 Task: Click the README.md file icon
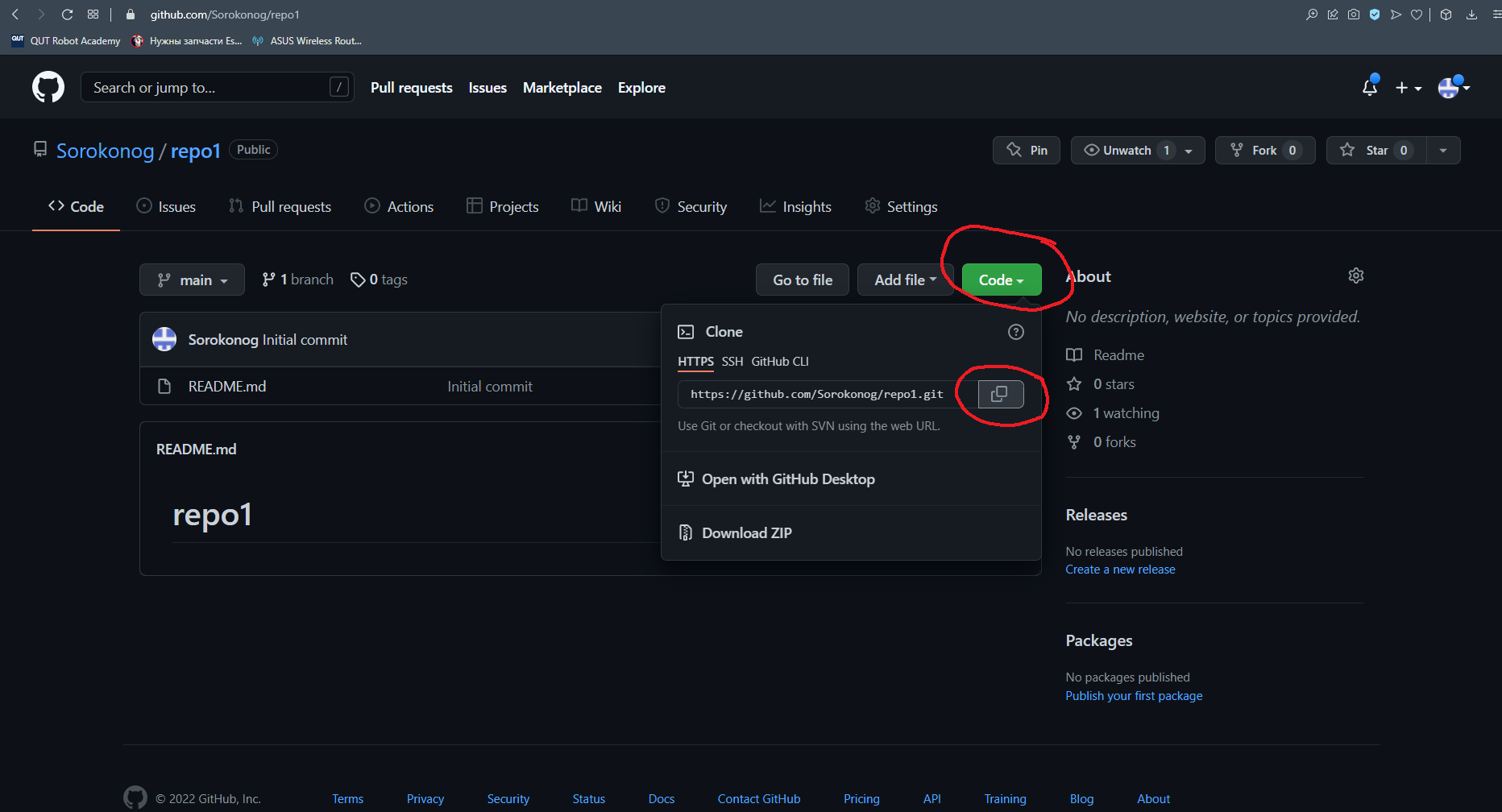tap(164, 387)
